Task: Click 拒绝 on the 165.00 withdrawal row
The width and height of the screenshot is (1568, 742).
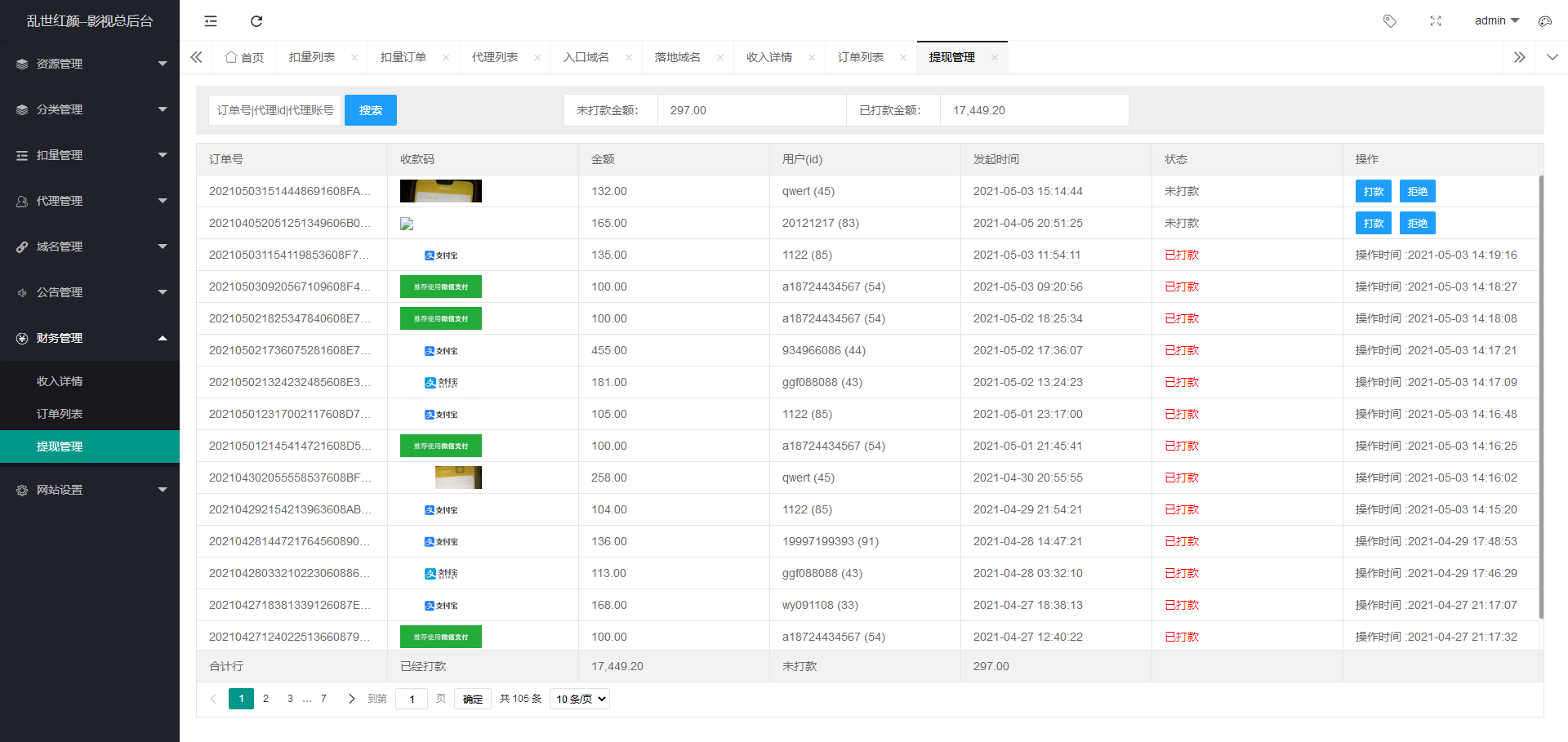Action: [1417, 223]
